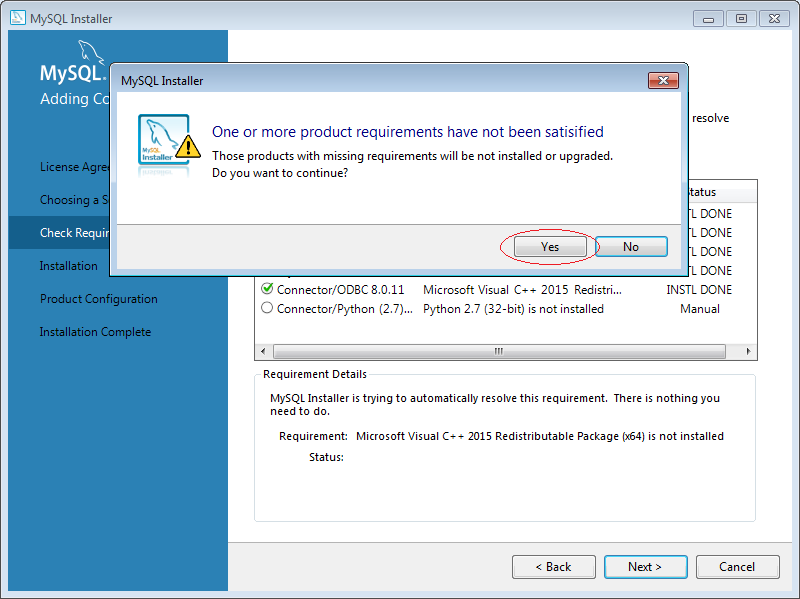Click the Connector/Python (2.7)... product name

345,309
